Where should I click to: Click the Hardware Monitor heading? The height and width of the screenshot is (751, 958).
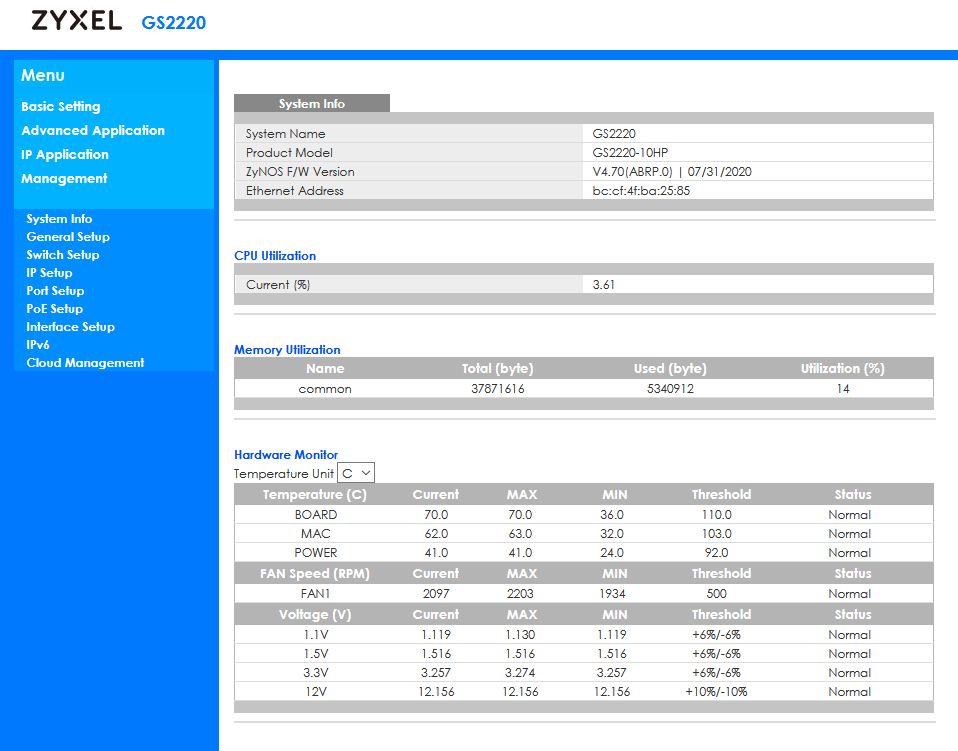coord(286,455)
